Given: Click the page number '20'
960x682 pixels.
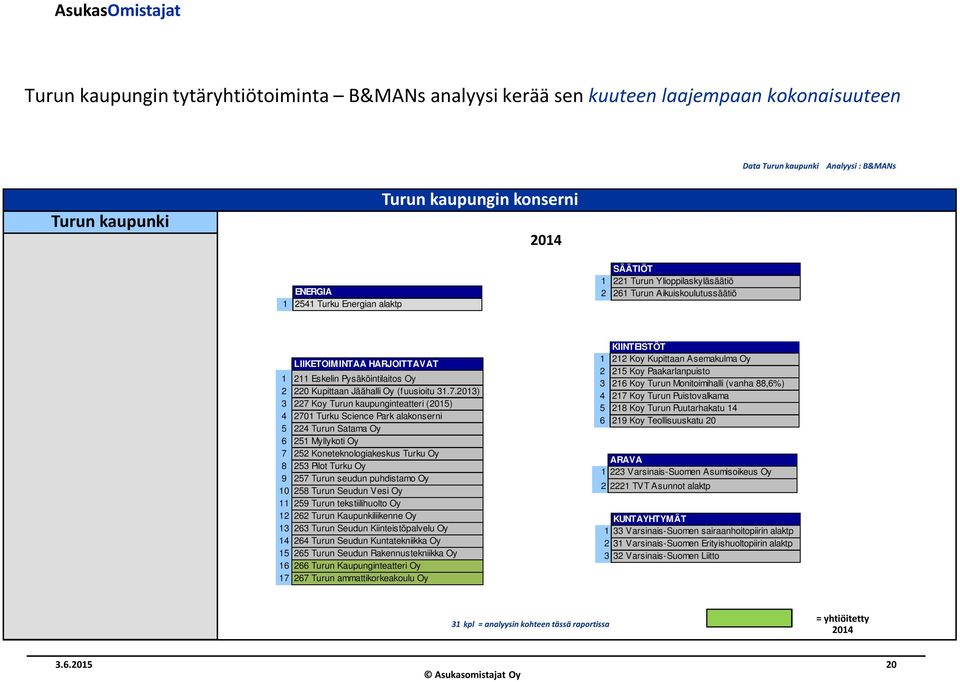Looking at the screenshot, I should 891,665.
